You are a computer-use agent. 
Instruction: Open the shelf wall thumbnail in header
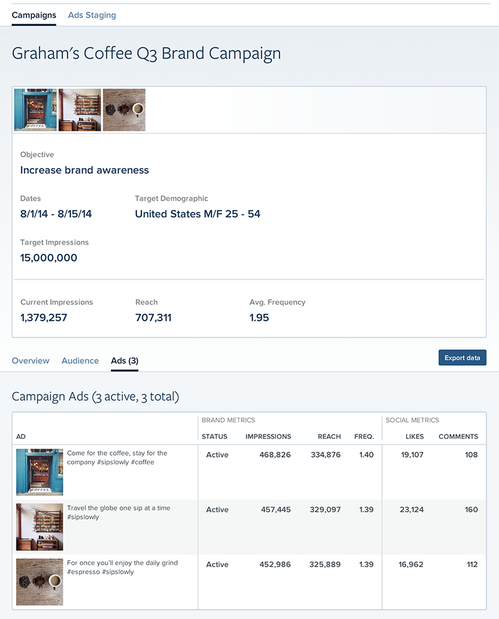coord(80,110)
